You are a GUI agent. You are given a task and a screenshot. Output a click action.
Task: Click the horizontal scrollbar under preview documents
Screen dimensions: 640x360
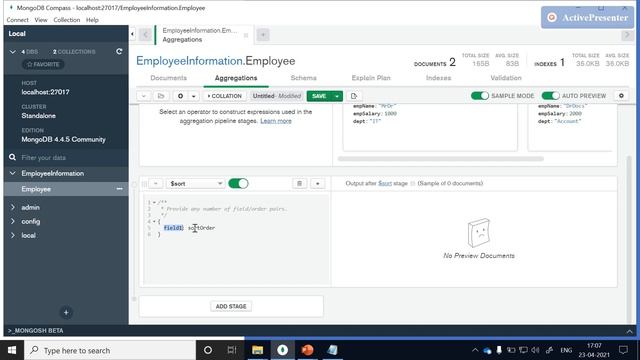pyautogui.click(x=440, y=159)
